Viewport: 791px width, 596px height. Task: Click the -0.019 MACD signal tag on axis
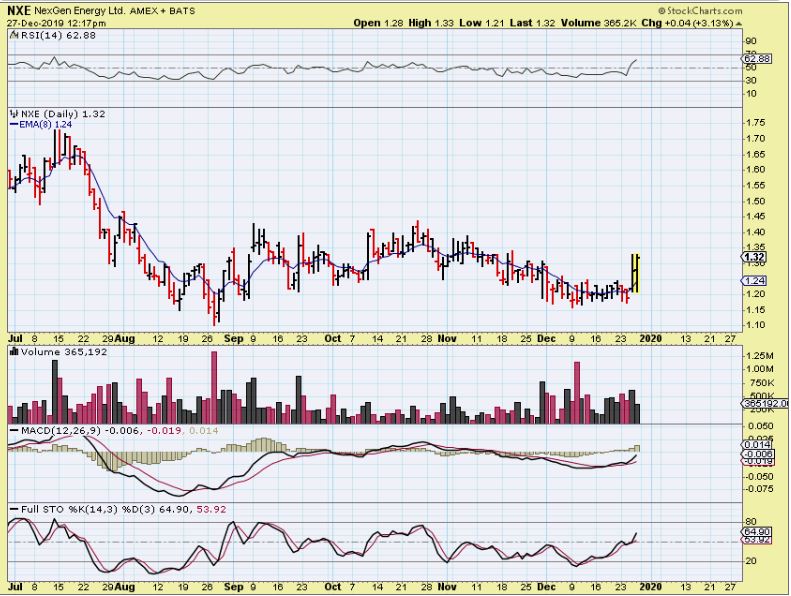click(758, 461)
